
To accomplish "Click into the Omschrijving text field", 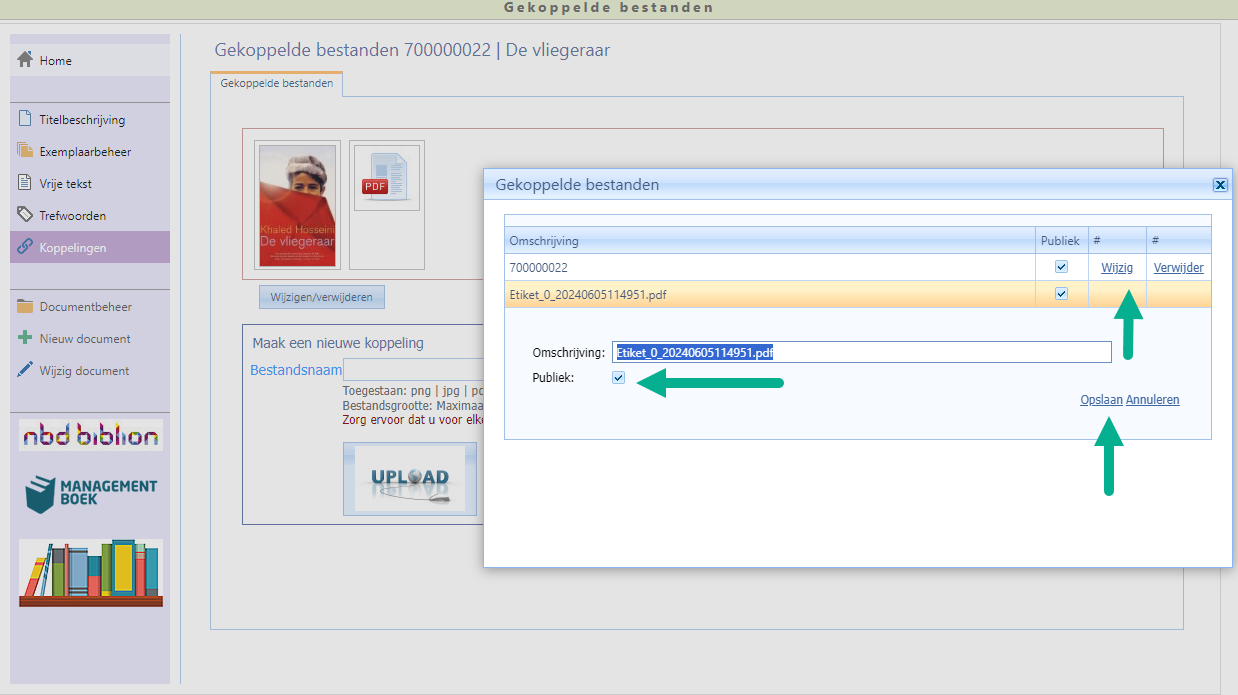I will [x=860, y=352].
